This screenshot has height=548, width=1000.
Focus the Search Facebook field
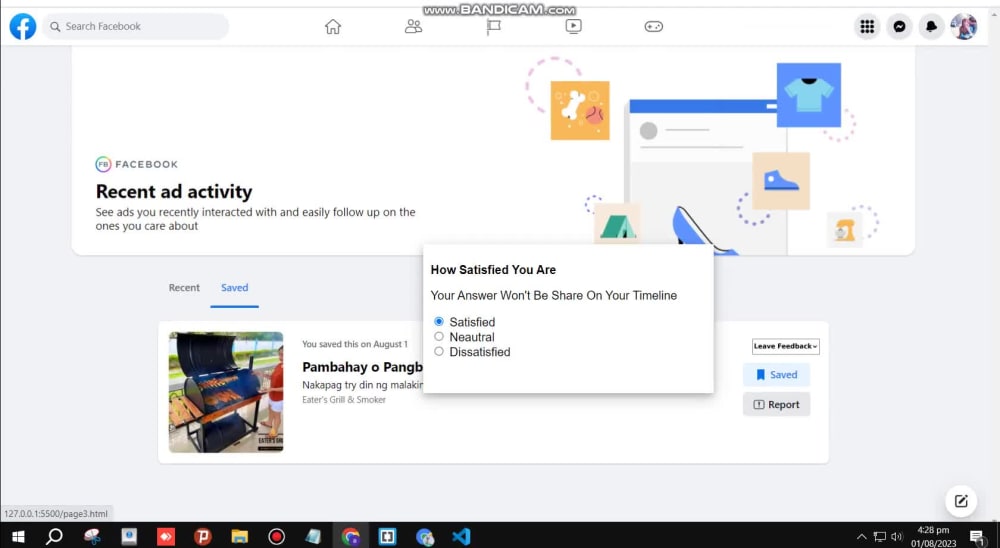(135, 26)
